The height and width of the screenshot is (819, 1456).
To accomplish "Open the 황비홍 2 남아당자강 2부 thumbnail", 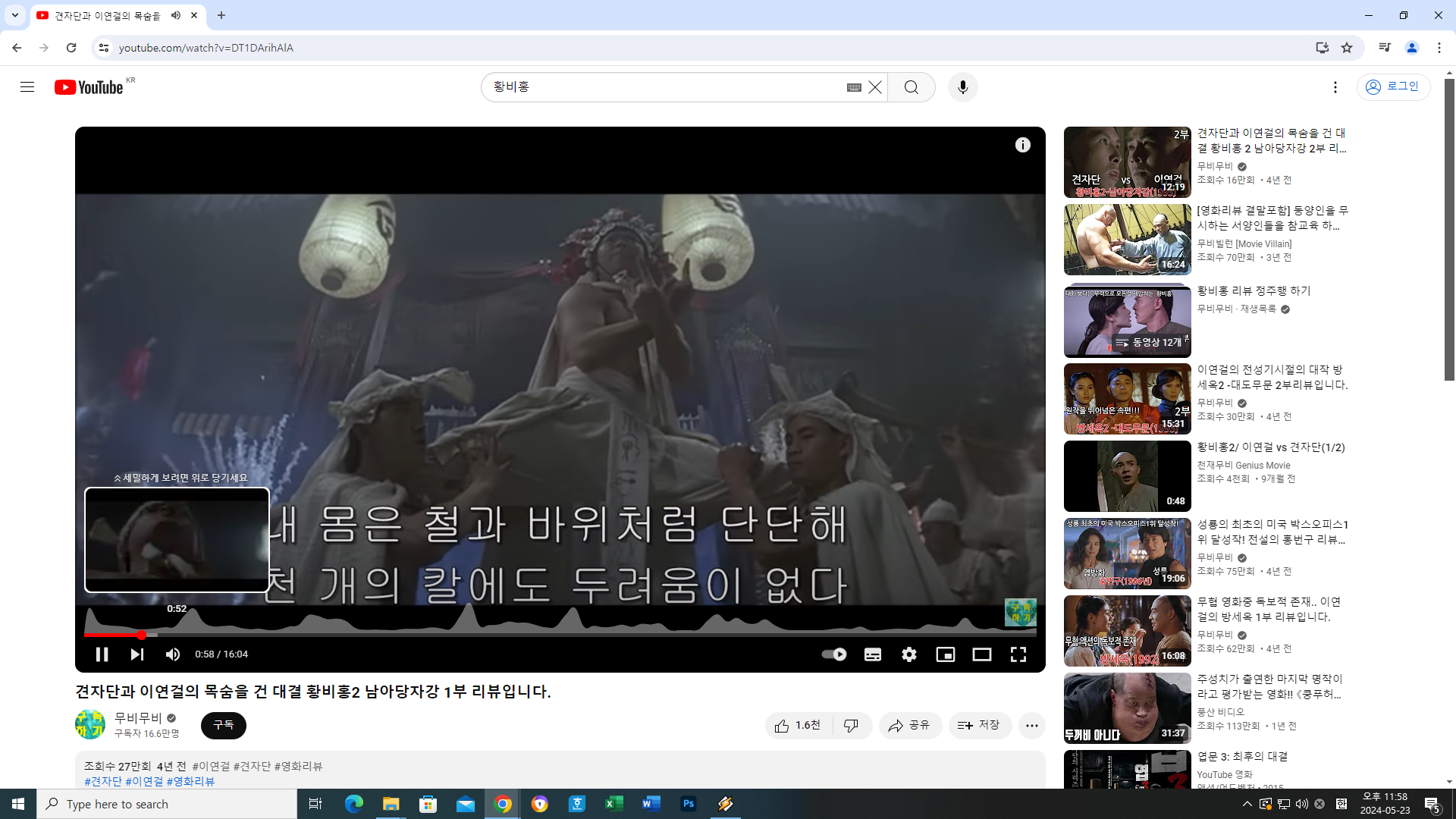I will 1127,162.
